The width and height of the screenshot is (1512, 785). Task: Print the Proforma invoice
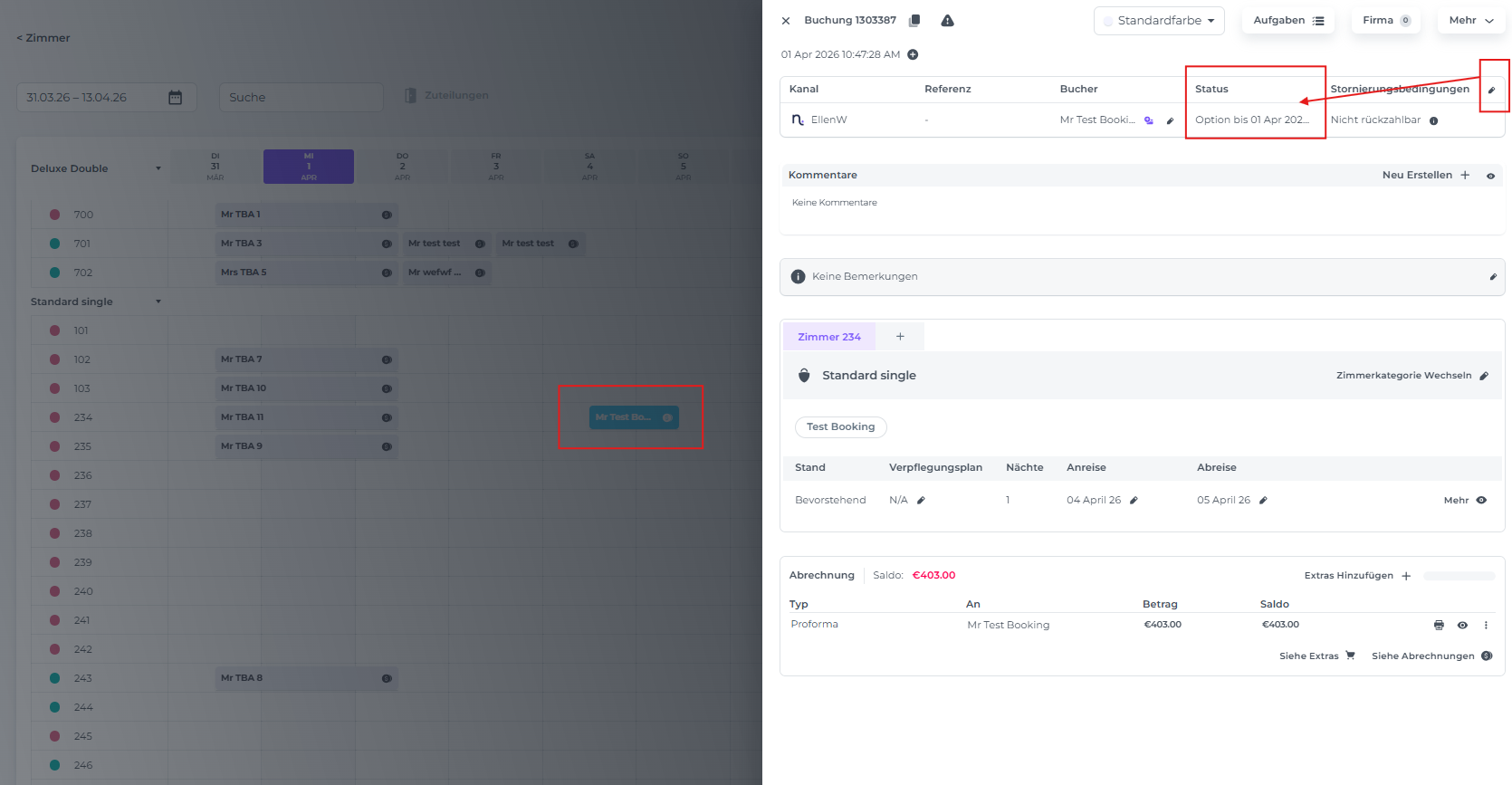point(1439,625)
